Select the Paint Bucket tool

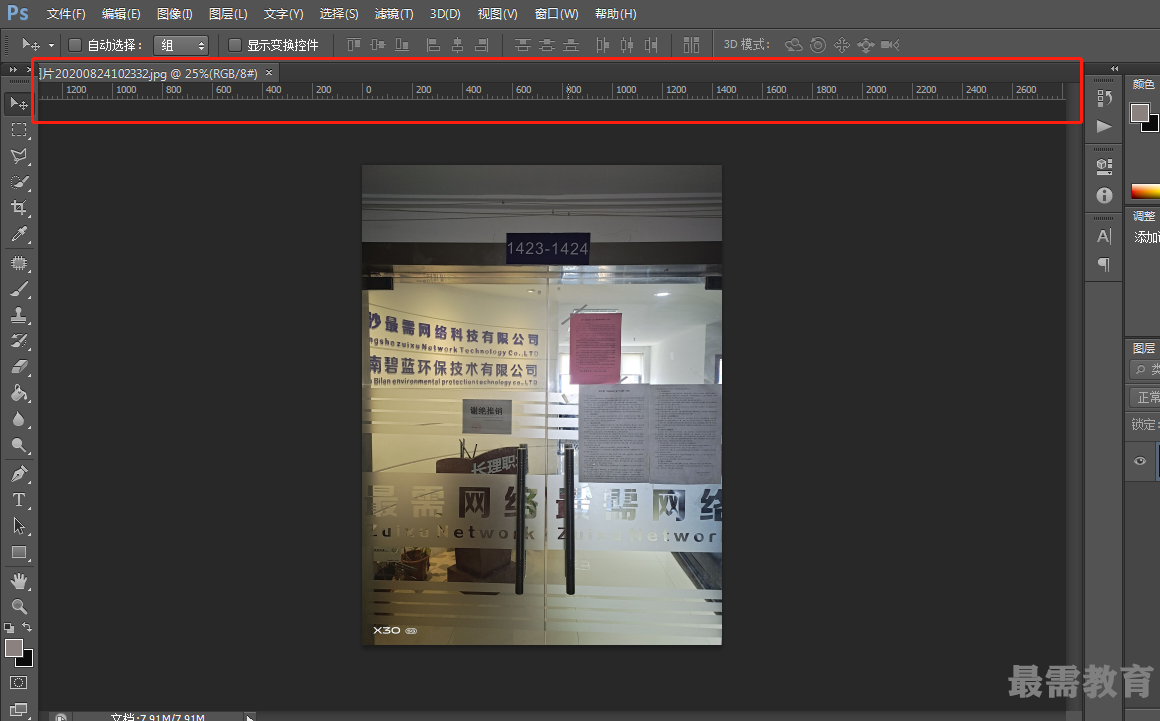pyautogui.click(x=18, y=393)
